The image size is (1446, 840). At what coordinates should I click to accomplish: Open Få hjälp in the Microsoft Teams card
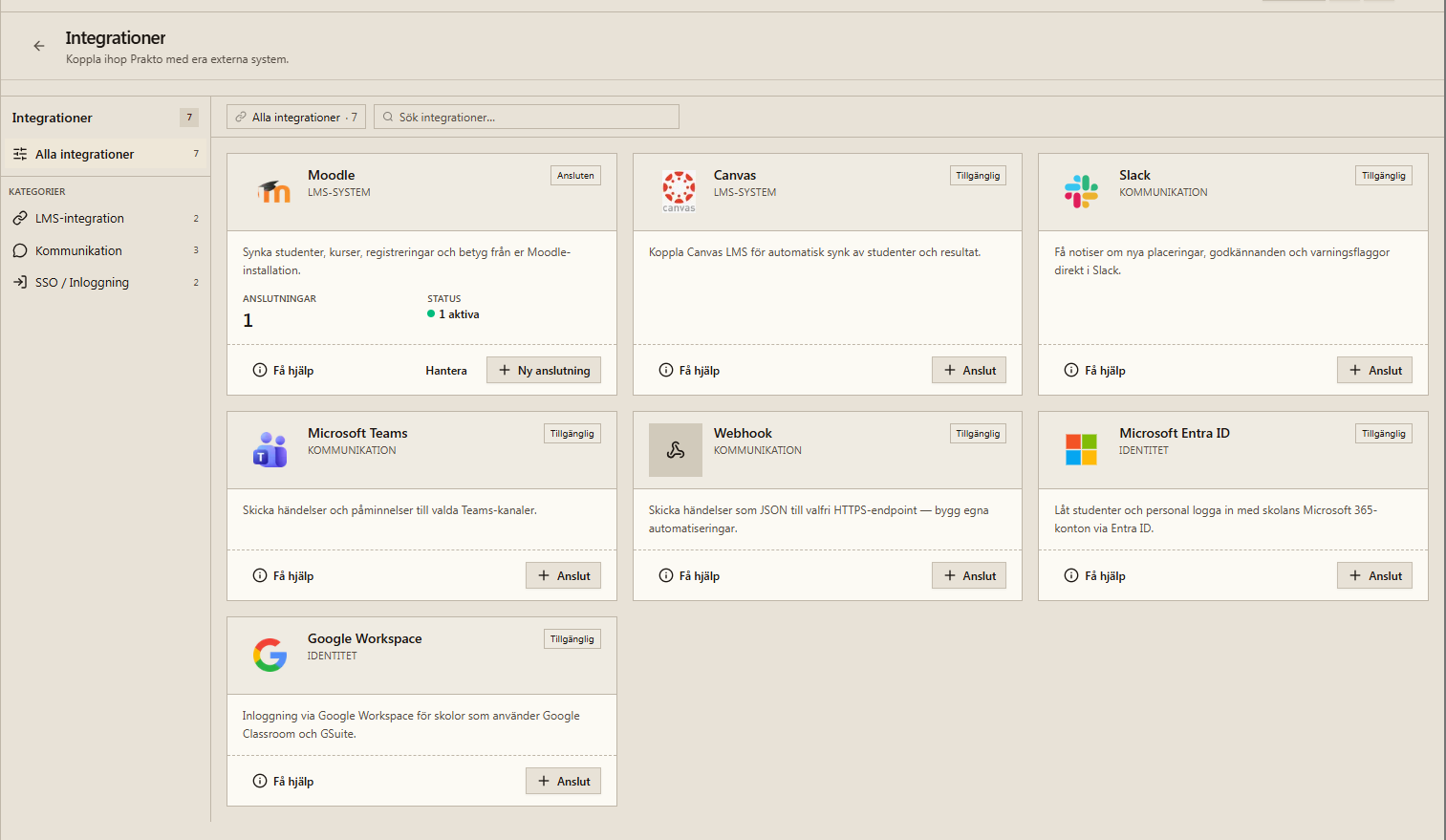click(x=283, y=575)
